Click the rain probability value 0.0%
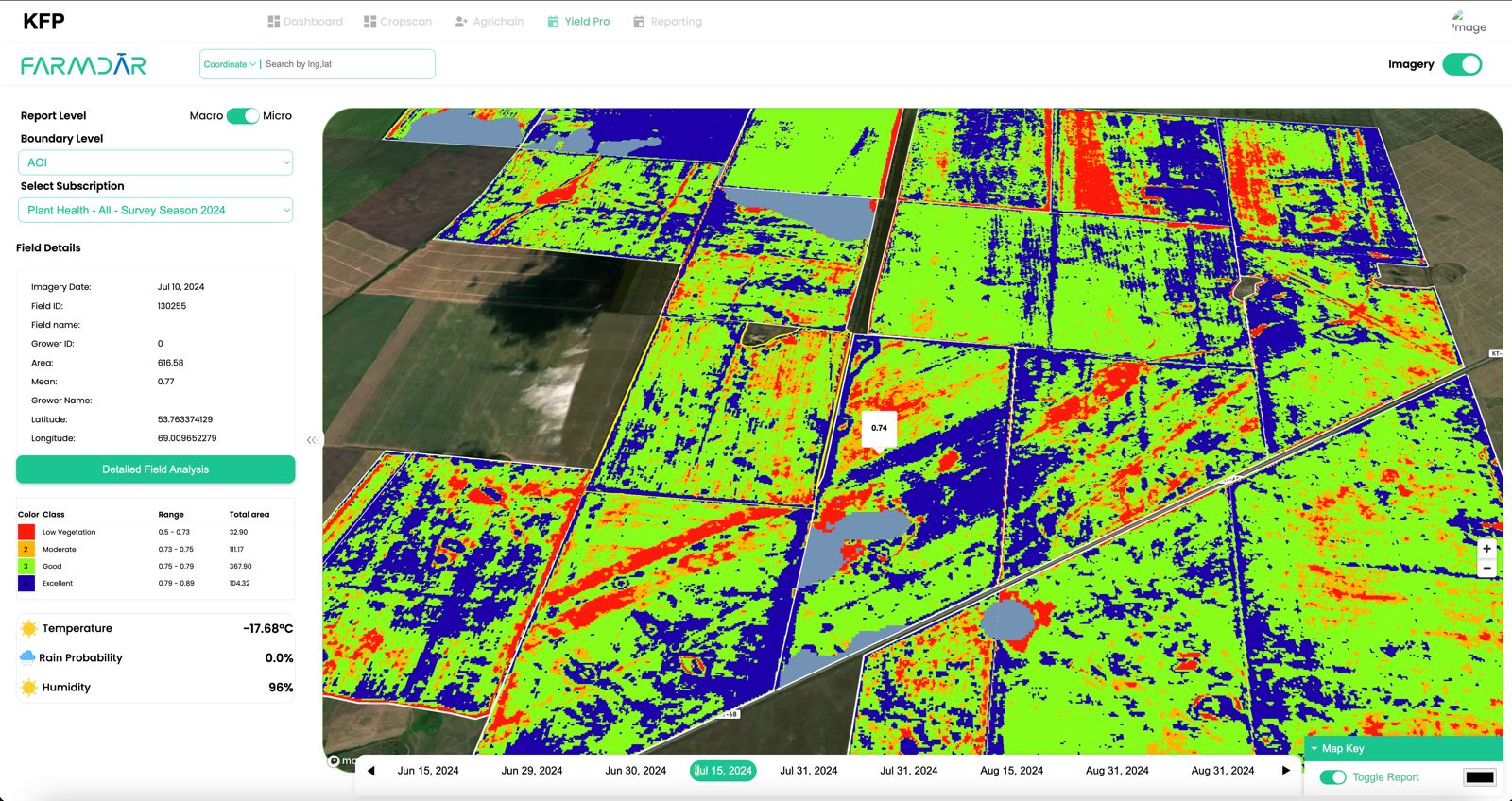The width and height of the screenshot is (1512, 801). pos(279,657)
